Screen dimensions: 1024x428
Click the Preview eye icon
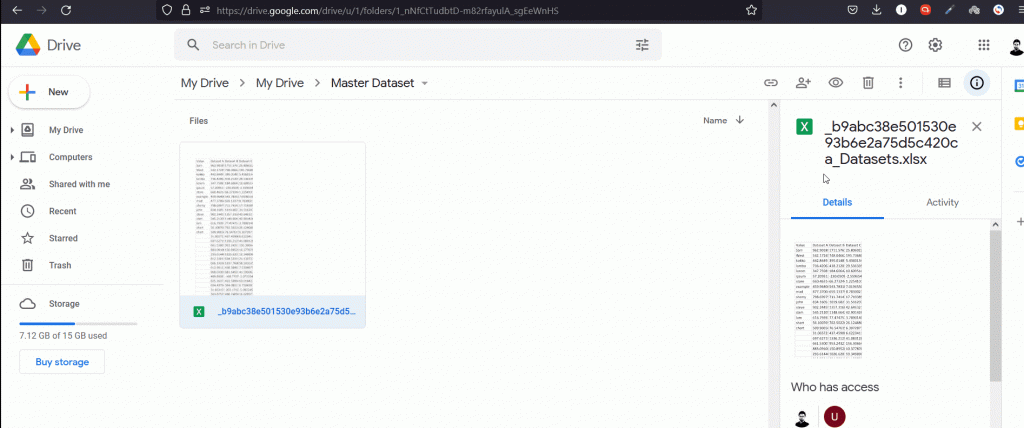point(836,83)
